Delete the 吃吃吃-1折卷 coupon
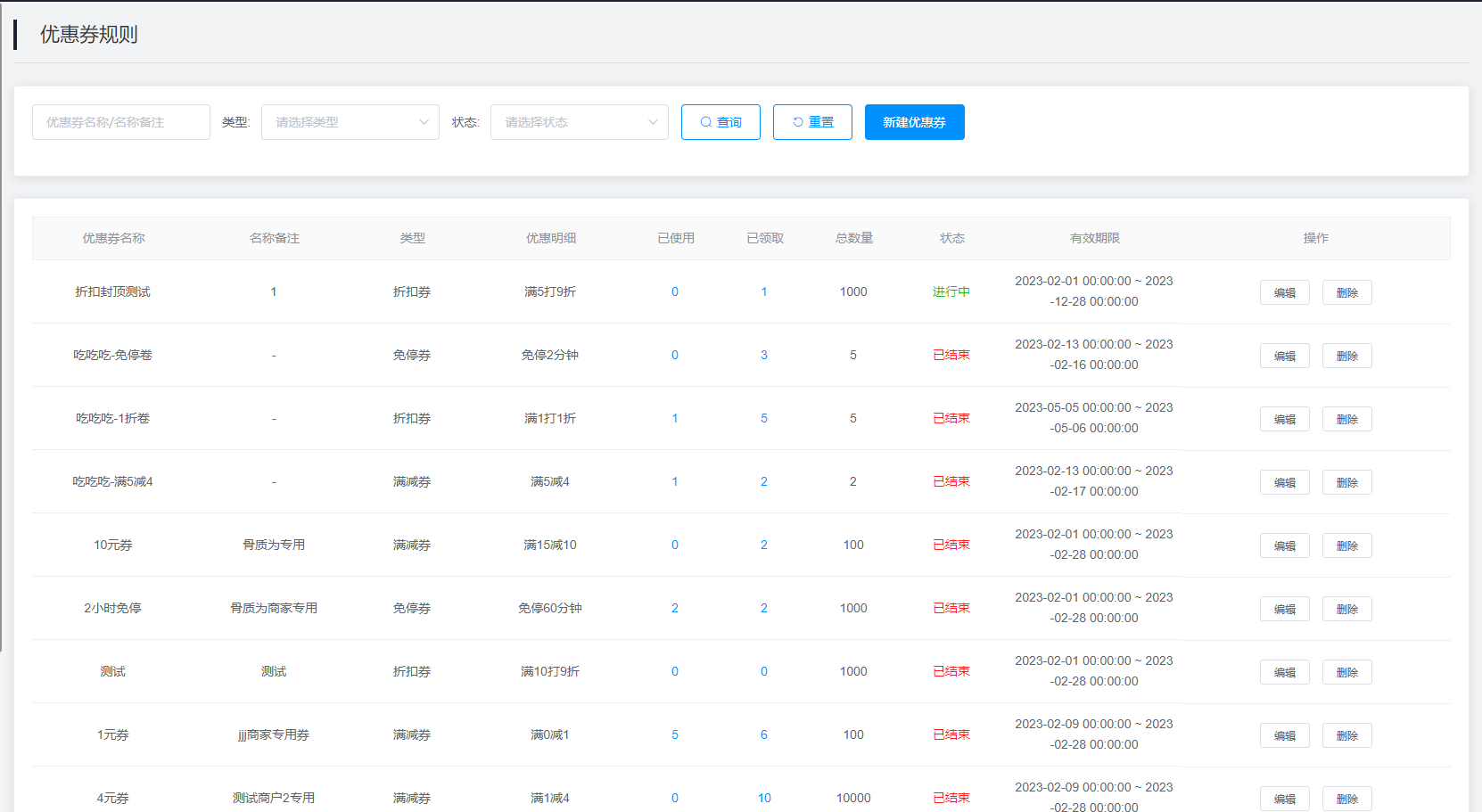The width and height of the screenshot is (1482, 812). coord(1346,419)
